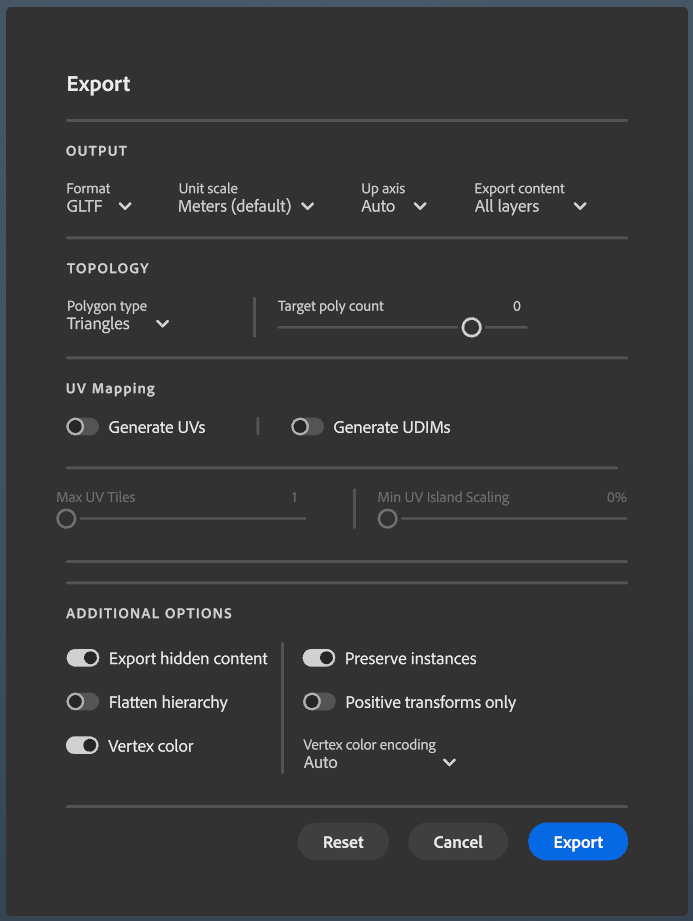Click the Max UV Tiles slider handle
Viewport: 693px width, 921px height.
tap(66, 518)
